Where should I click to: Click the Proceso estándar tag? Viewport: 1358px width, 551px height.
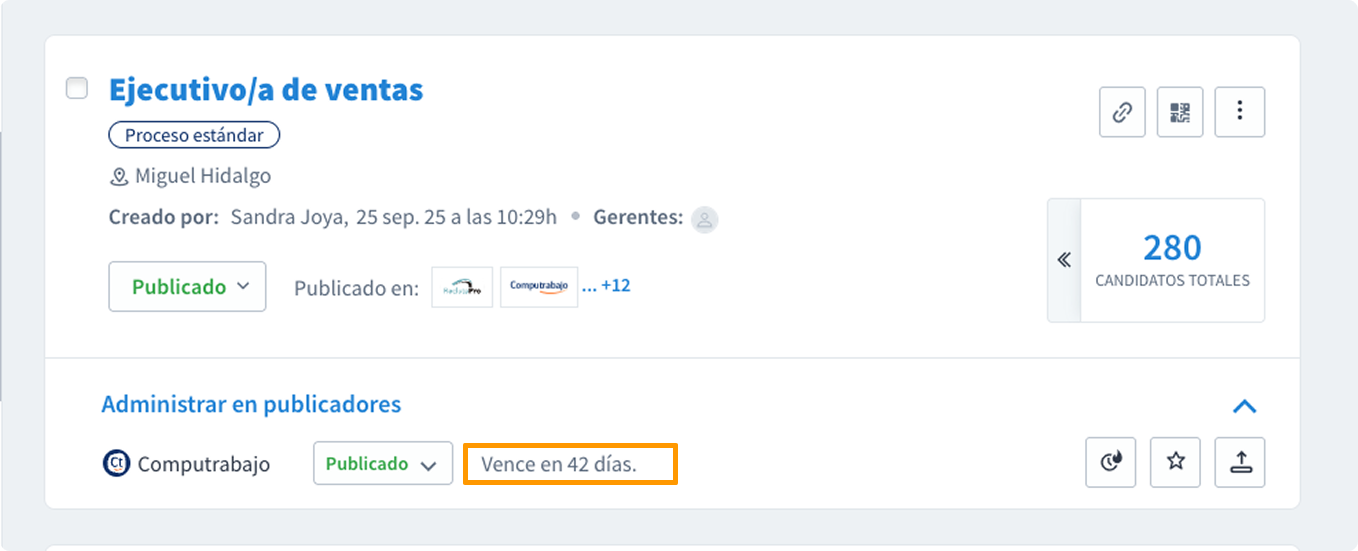(x=194, y=135)
